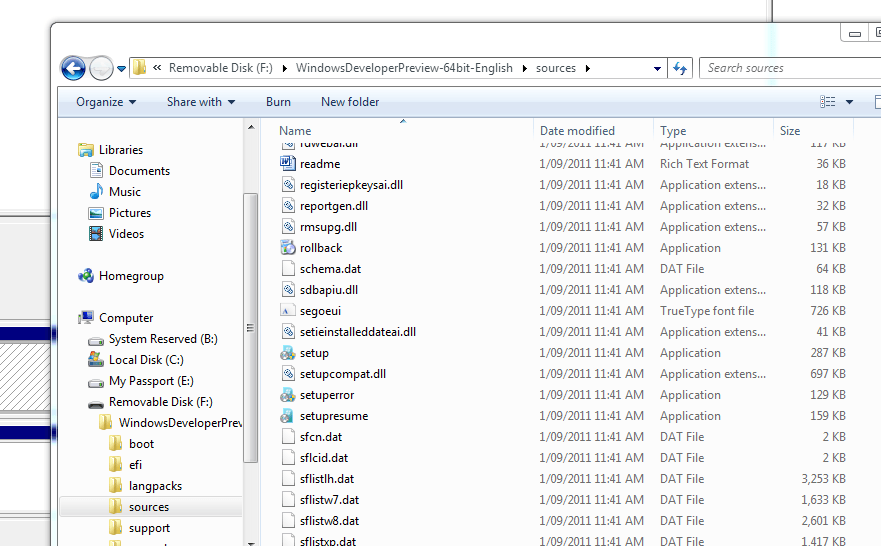Select the registeriepkeysai.dll file icon
The image size is (881, 546).
coord(288,184)
